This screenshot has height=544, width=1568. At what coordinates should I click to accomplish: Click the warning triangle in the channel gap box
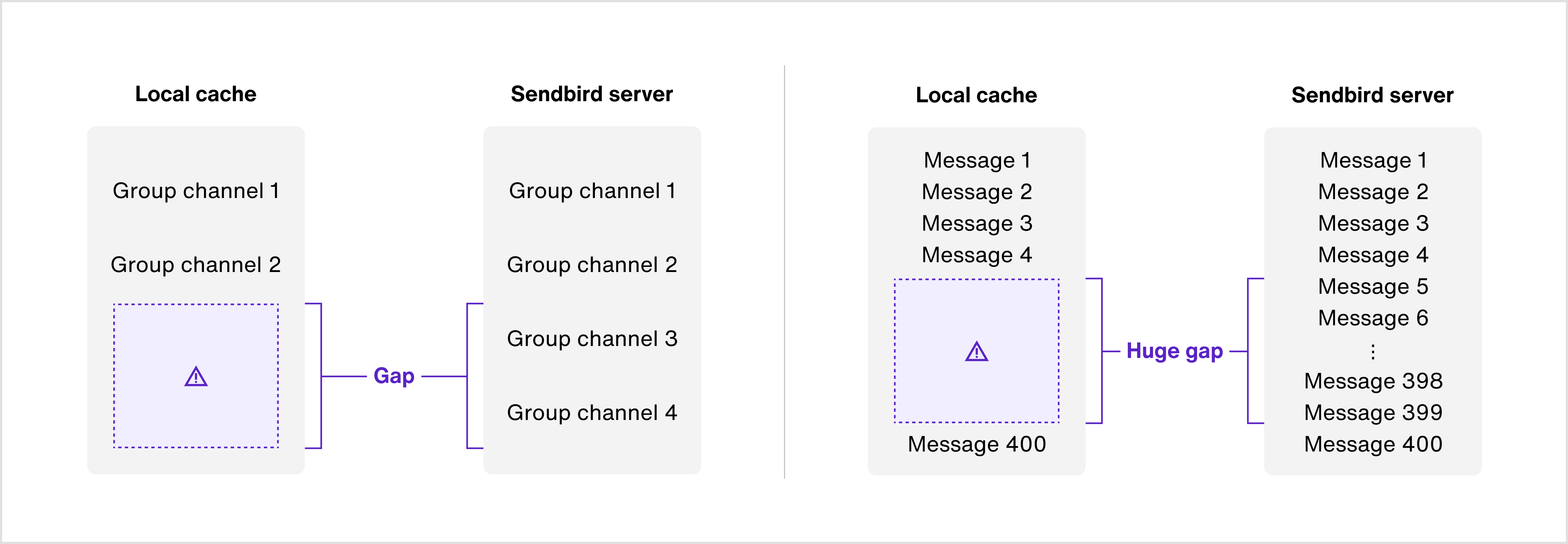(196, 377)
